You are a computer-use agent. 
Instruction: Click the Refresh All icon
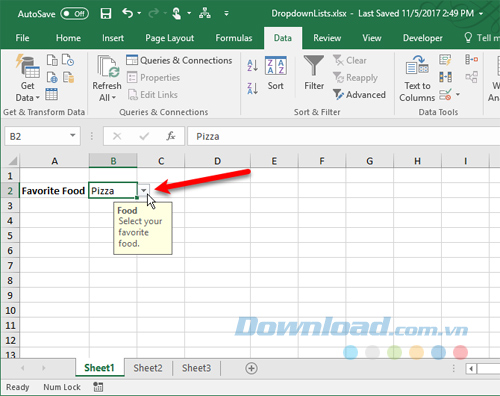(107, 66)
